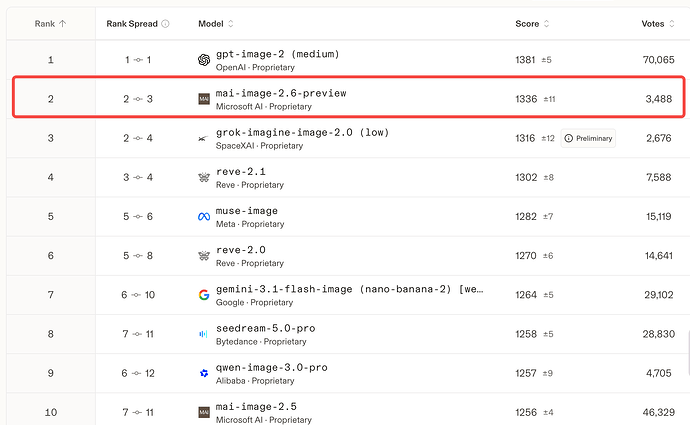Open the reve-2.1 model link
The width and height of the screenshot is (690, 425).
(x=241, y=172)
